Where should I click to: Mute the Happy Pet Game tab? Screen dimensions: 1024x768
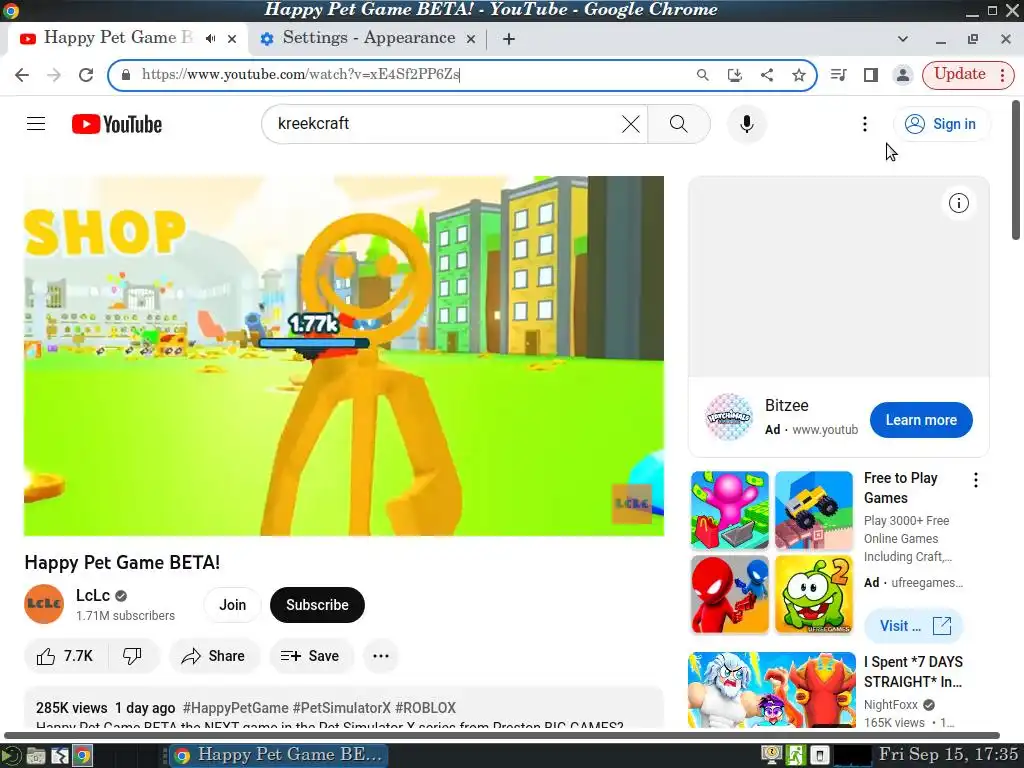(x=210, y=39)
